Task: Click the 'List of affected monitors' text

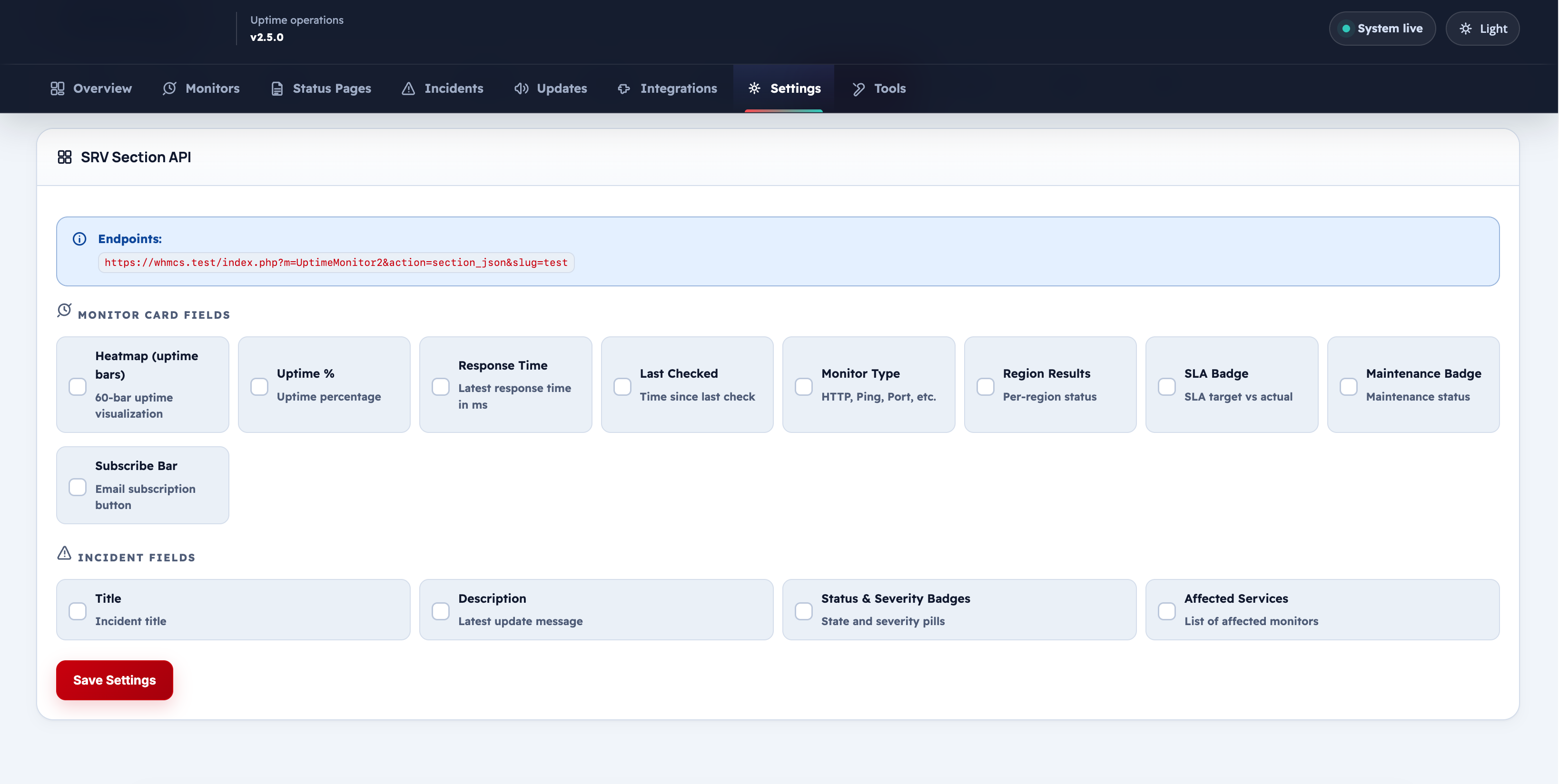Action: tap(1251, 621)
